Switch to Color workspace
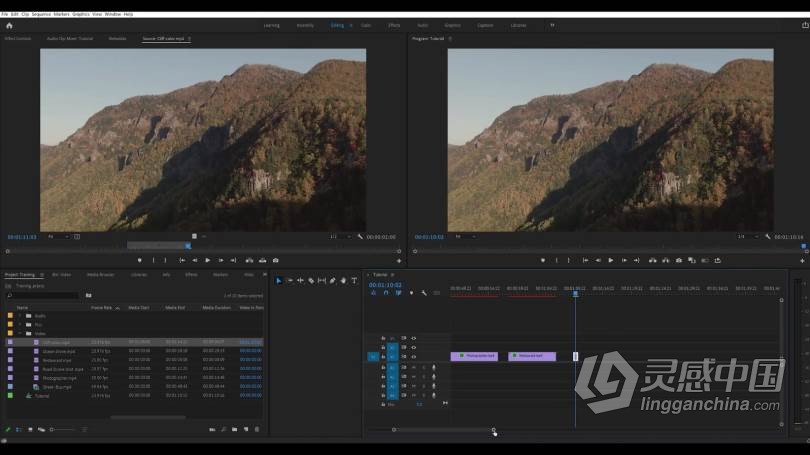This screenshot has width=810, height=455. coord(366,25)
